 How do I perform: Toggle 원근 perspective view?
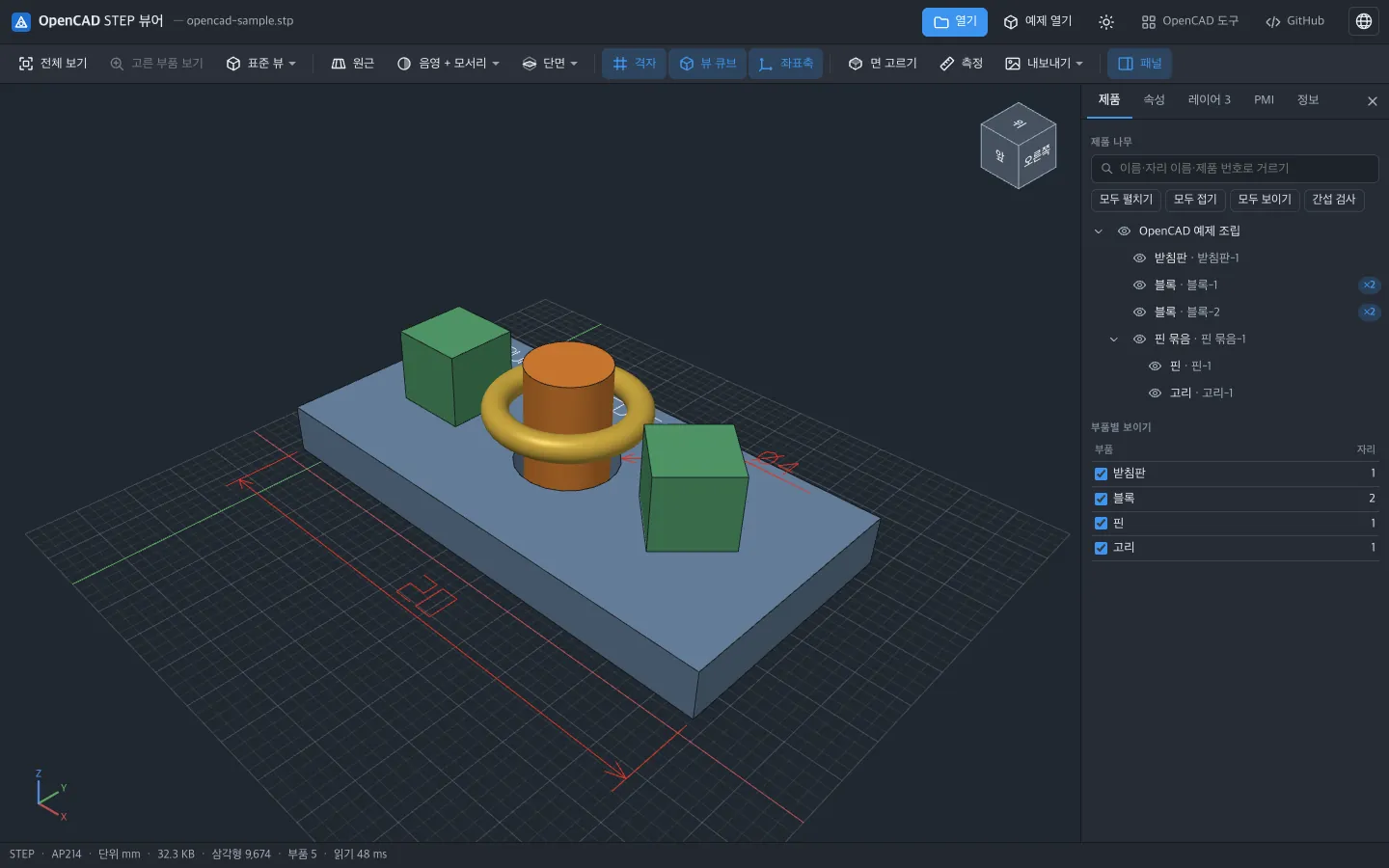352,64
